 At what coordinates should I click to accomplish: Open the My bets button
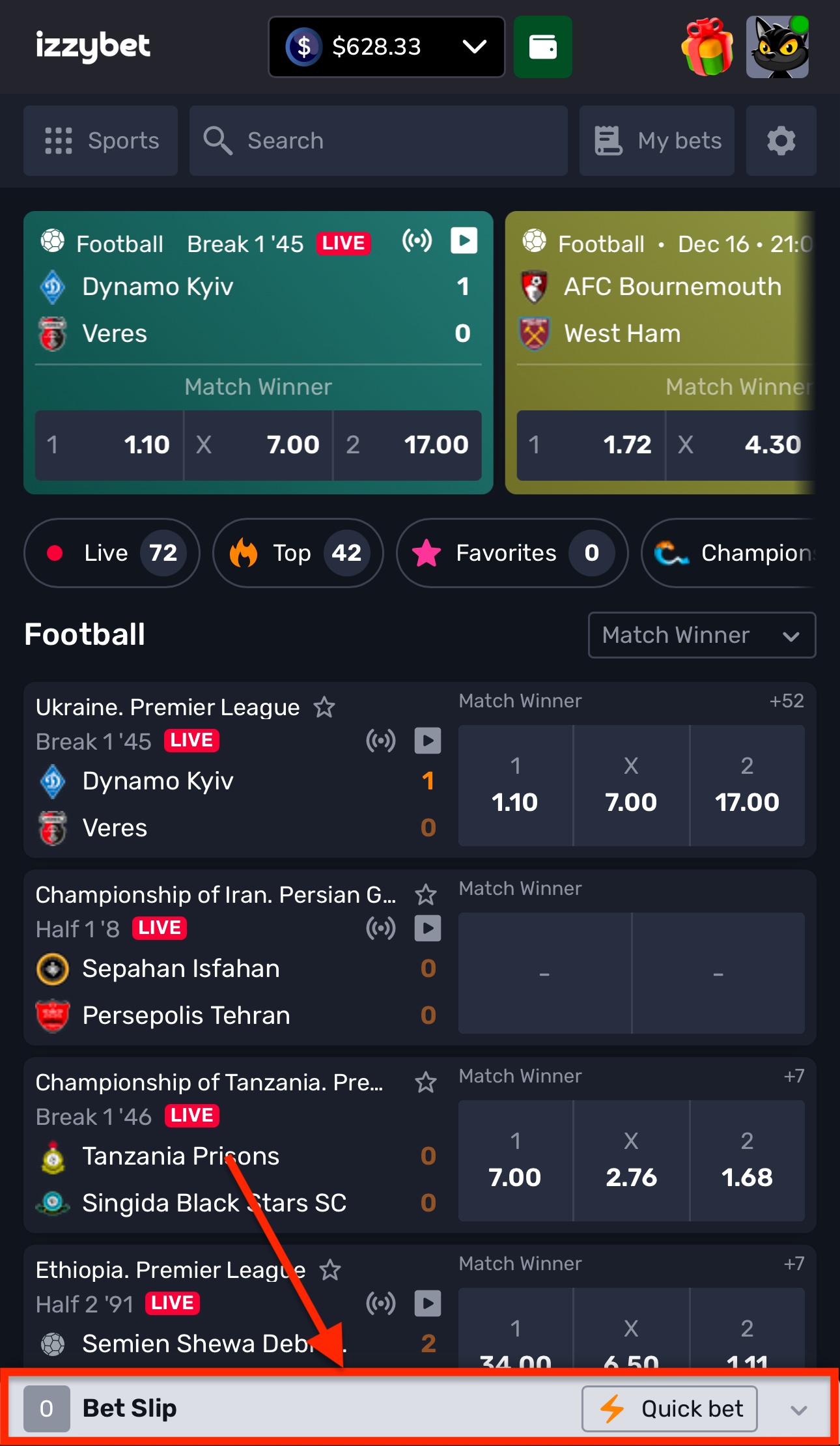(657, 141)
